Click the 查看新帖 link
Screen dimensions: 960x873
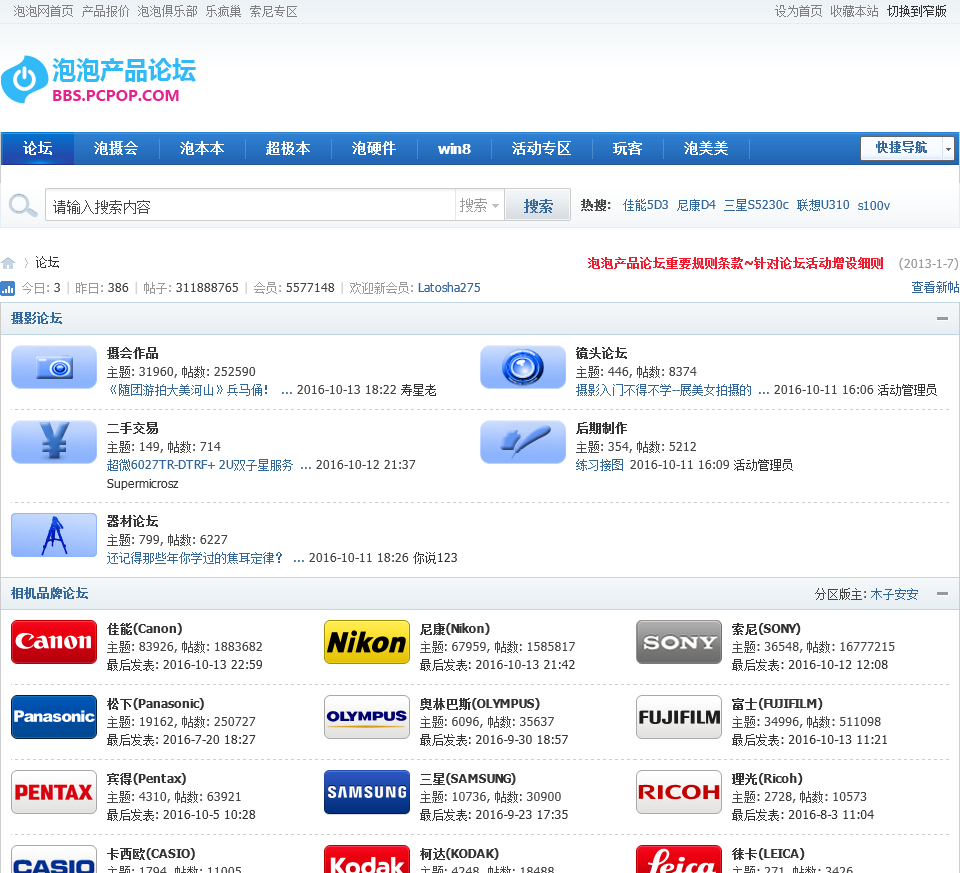(x=935, y=287)
